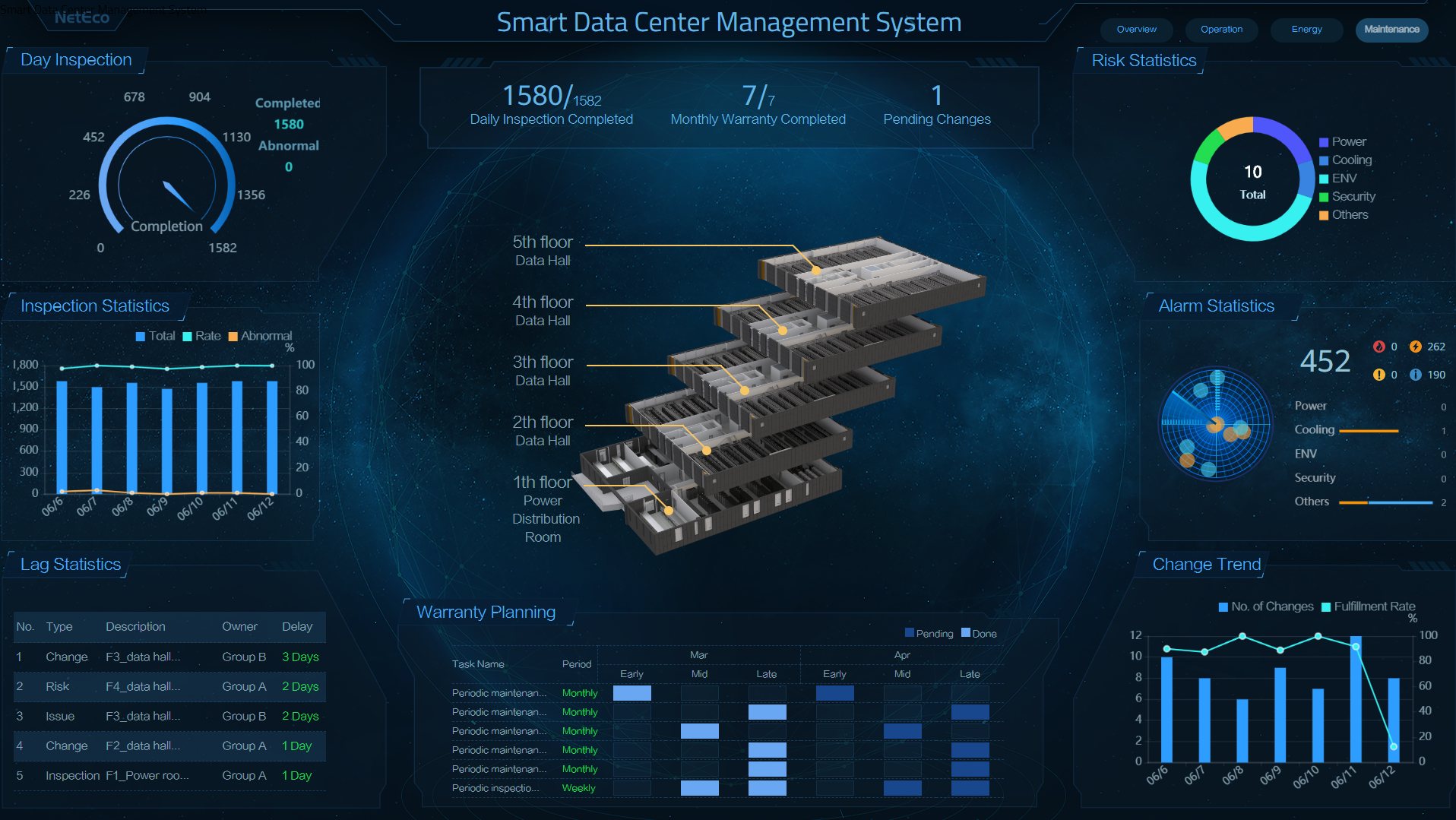
Task: Select the 5th floor Data Hall marker dot
Action: (x=815, y=270)
